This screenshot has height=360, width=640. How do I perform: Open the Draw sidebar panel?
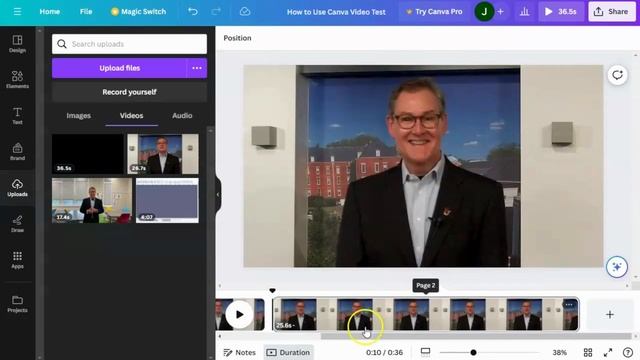(x=17, y=224)
